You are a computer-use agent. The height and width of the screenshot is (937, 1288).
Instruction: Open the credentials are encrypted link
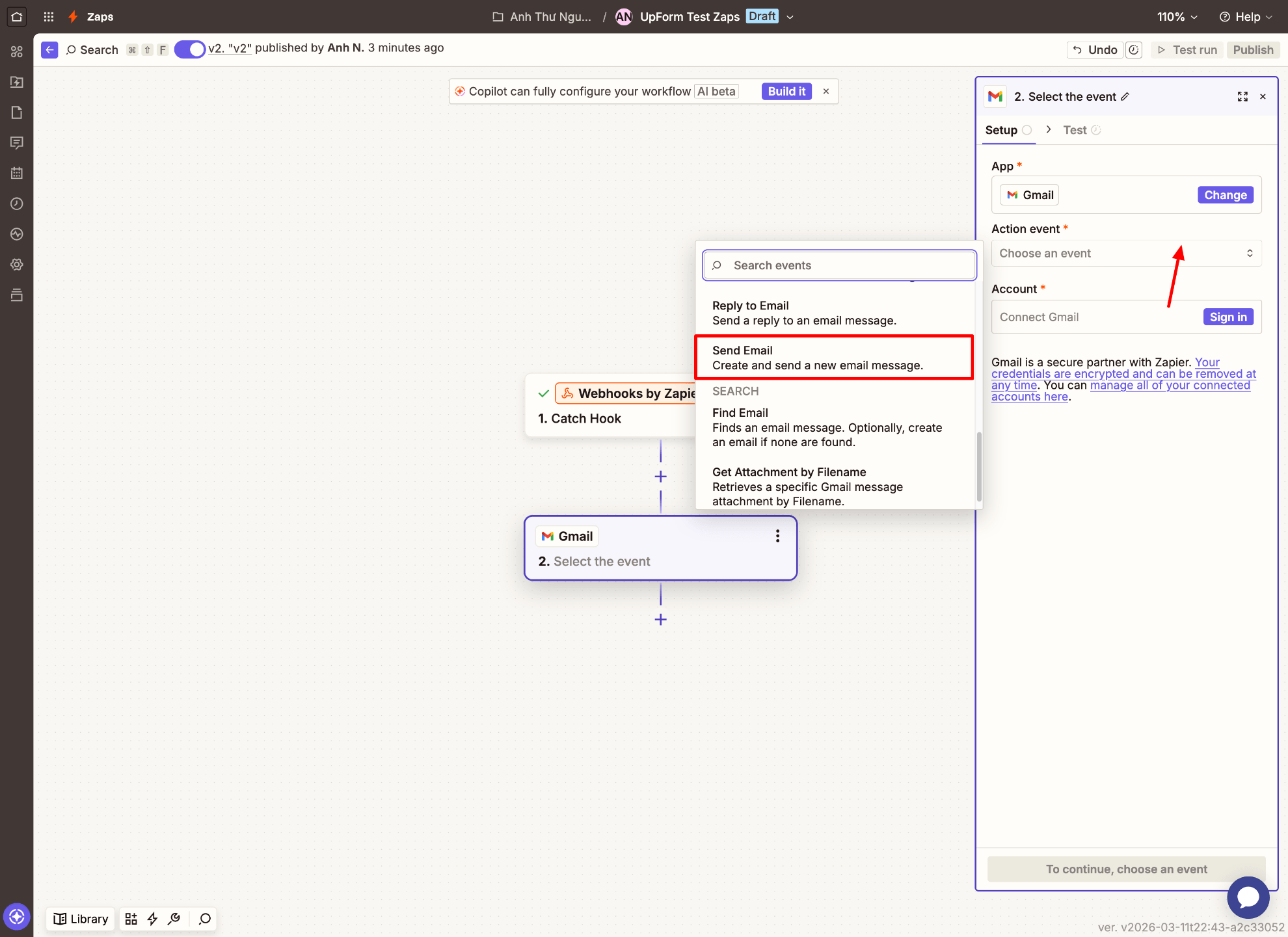[1123, 374]
